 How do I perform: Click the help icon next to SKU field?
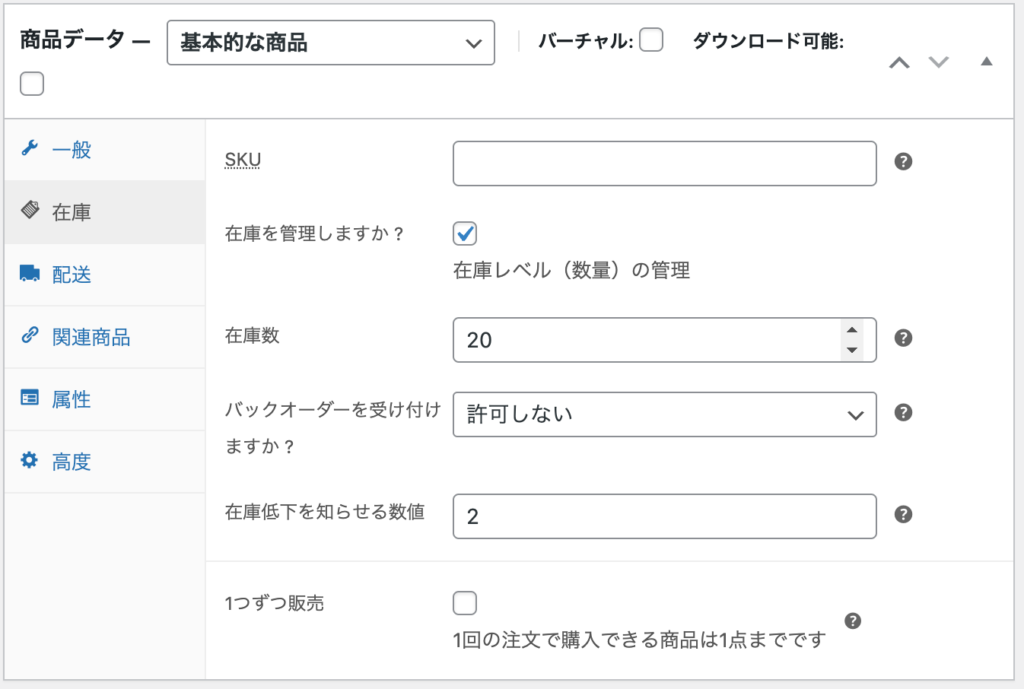coord(903,161)
